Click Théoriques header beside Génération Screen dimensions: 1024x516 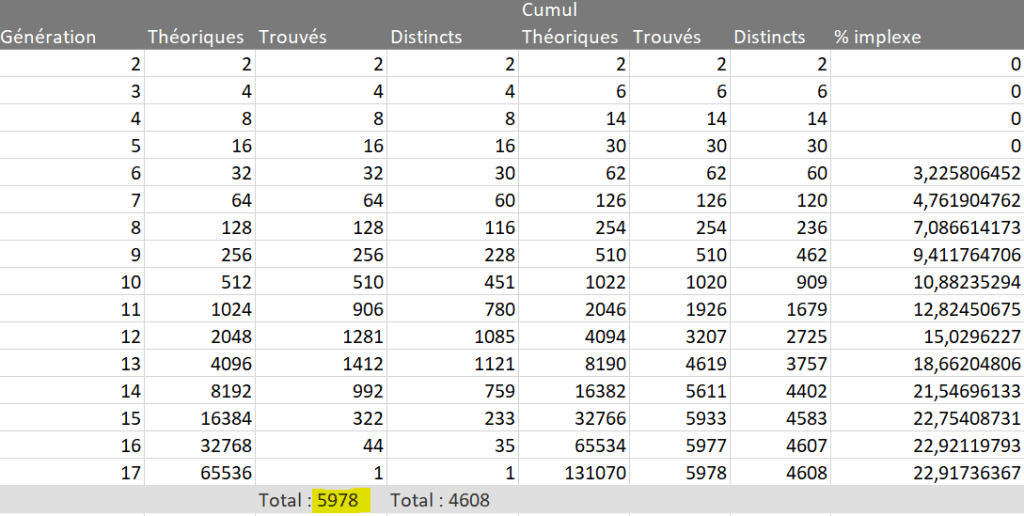tap(195, 37)
